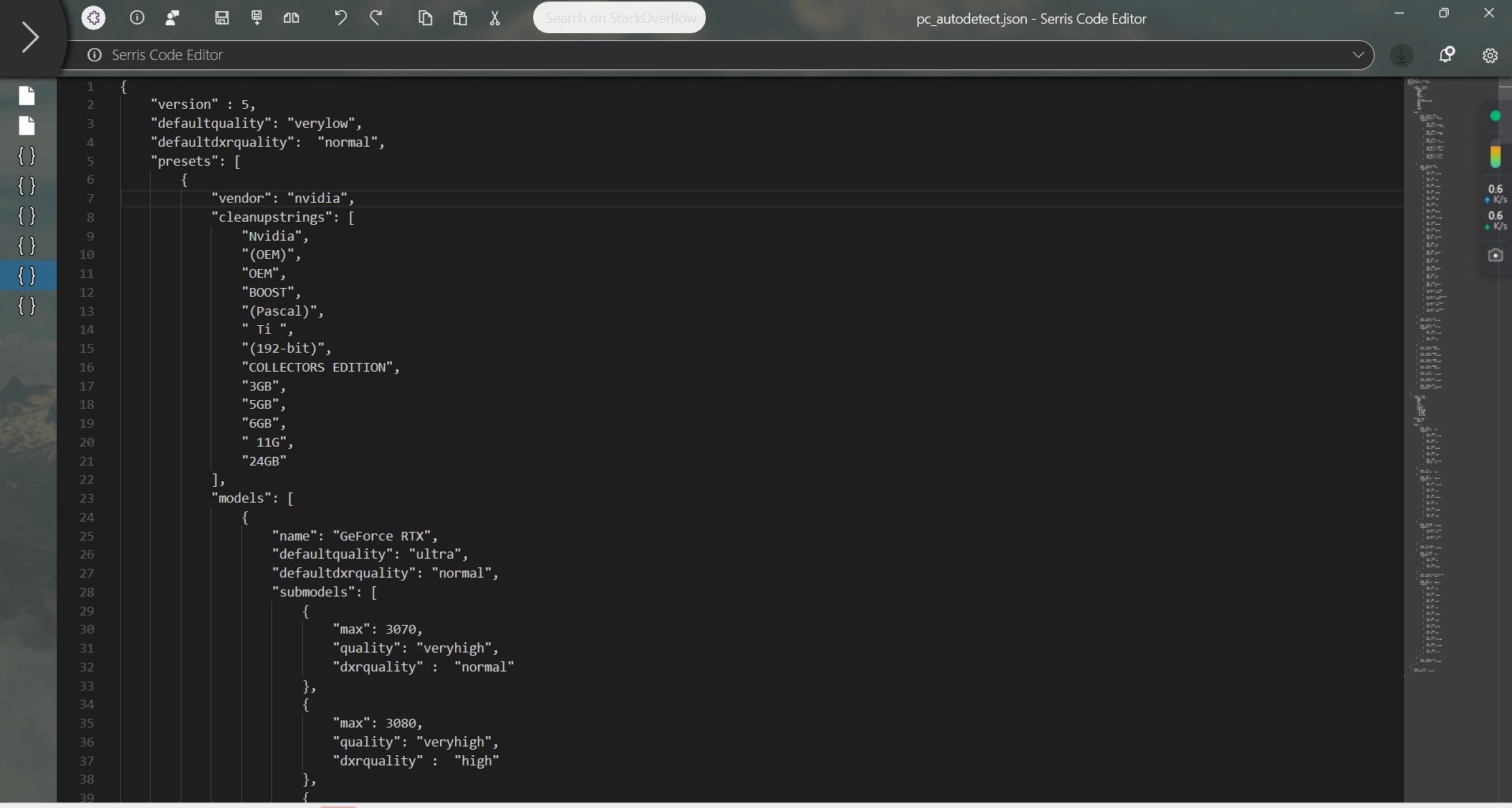Image resolution: width=1512 pixels, height=808 pixels.
Task: Click the code minimap on the right
Action: click(1429, 371)
